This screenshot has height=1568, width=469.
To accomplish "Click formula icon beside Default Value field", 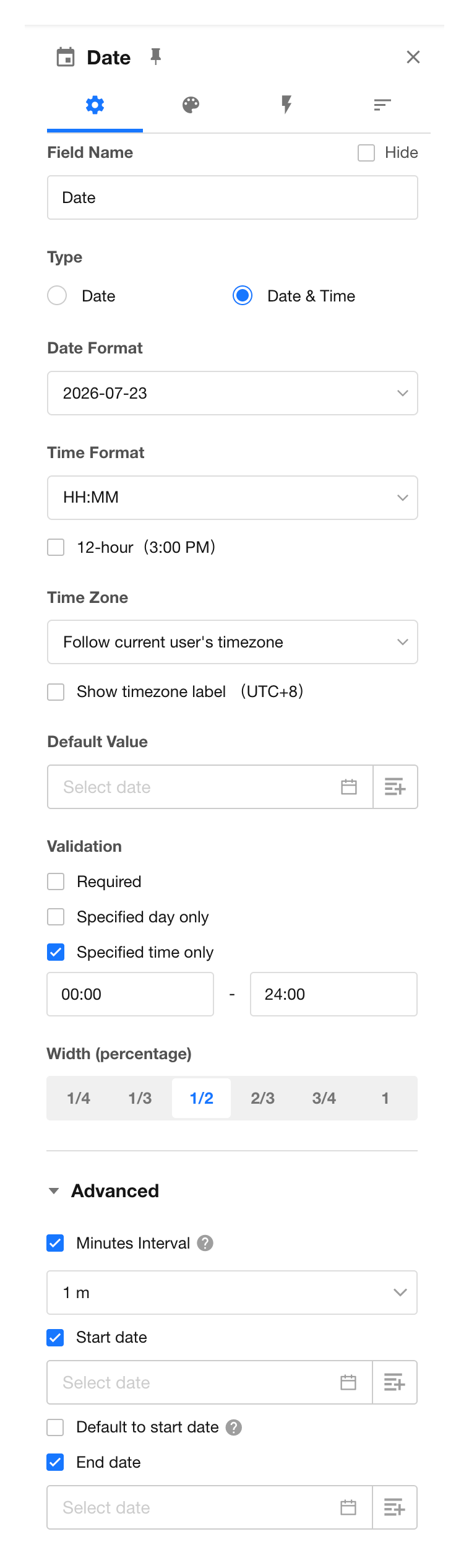I will 395,787.
